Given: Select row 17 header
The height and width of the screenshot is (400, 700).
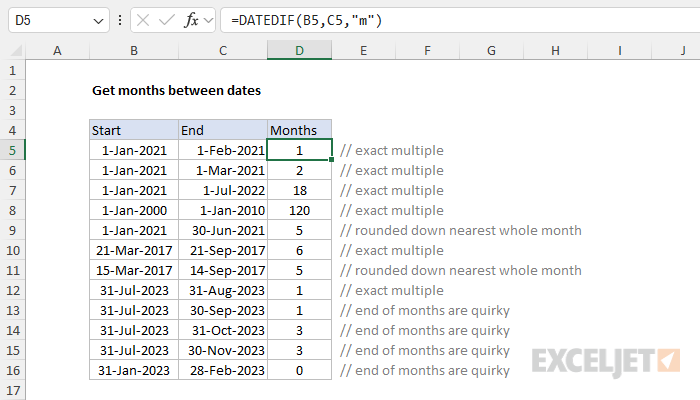Looking at the screenshot, I should tap(12, 391).
